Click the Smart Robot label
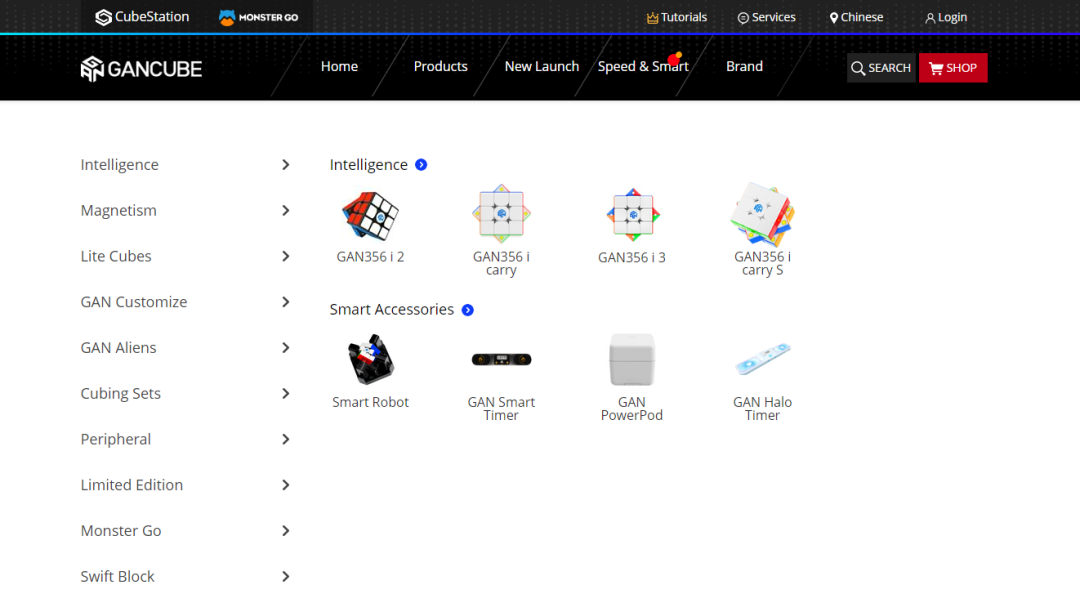This screenshot has width=1080, height=603. click(x=371, y=402)
